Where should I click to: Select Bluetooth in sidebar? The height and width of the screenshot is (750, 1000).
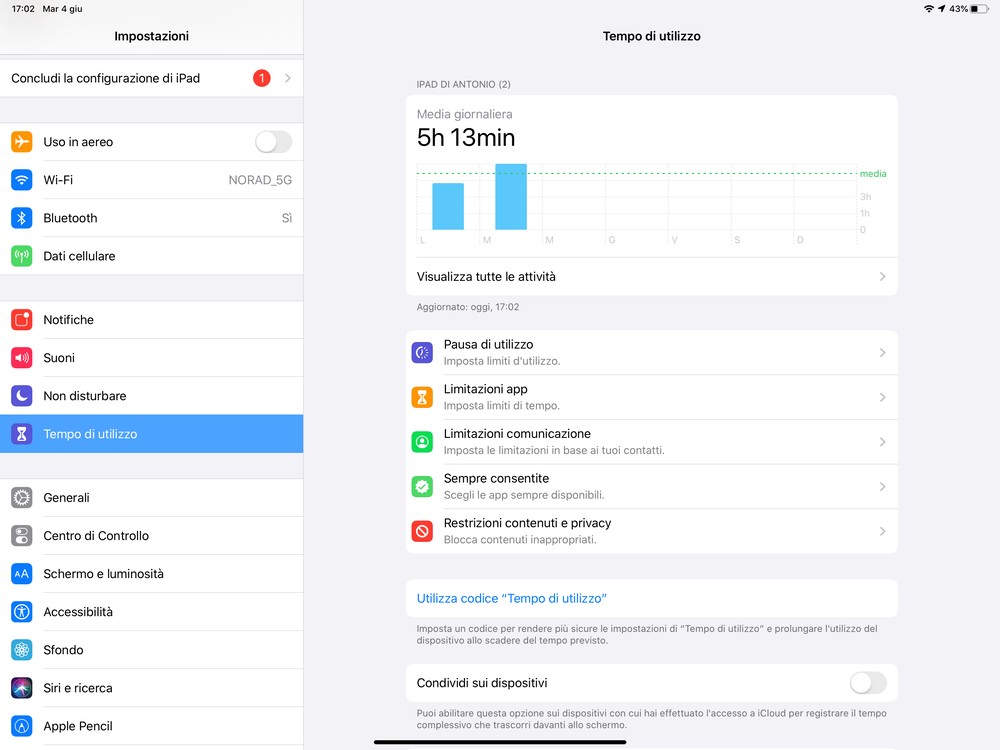pos(151,218)
